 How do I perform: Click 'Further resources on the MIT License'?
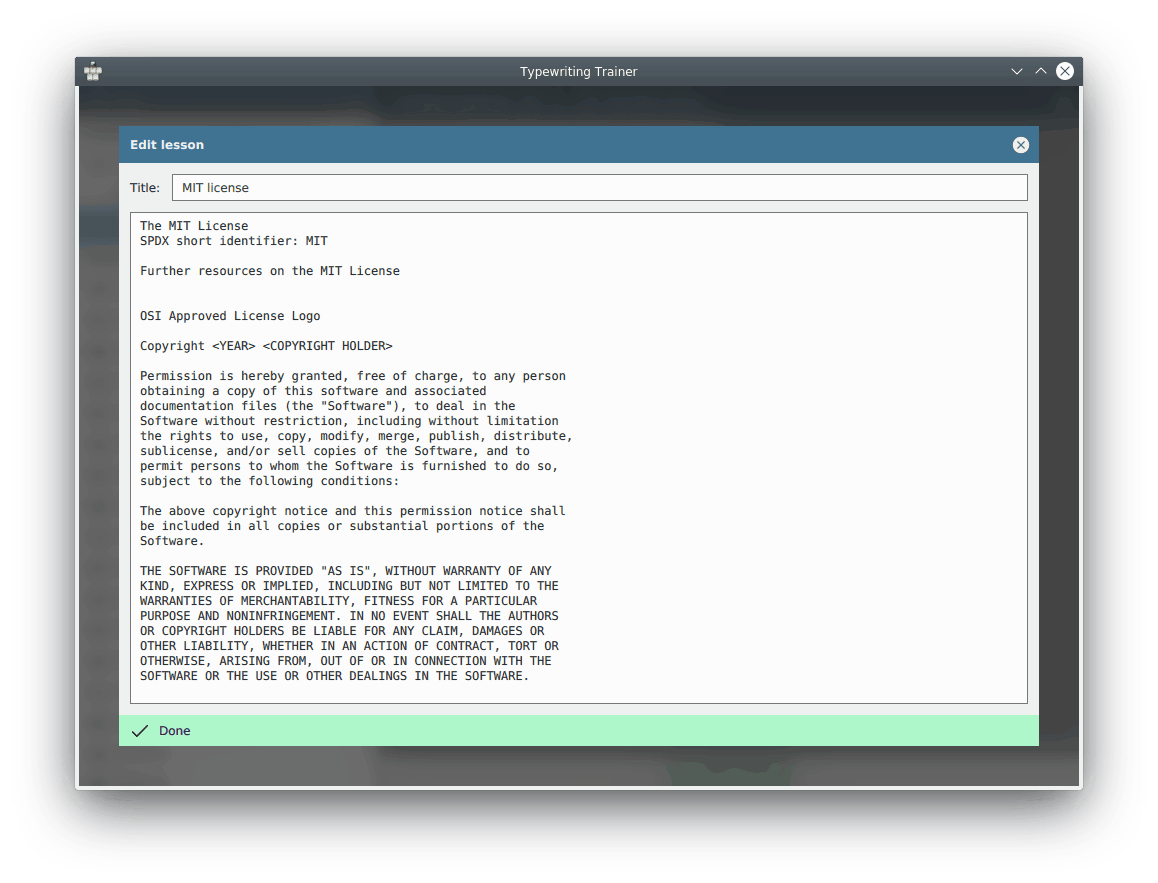(270, 271)
